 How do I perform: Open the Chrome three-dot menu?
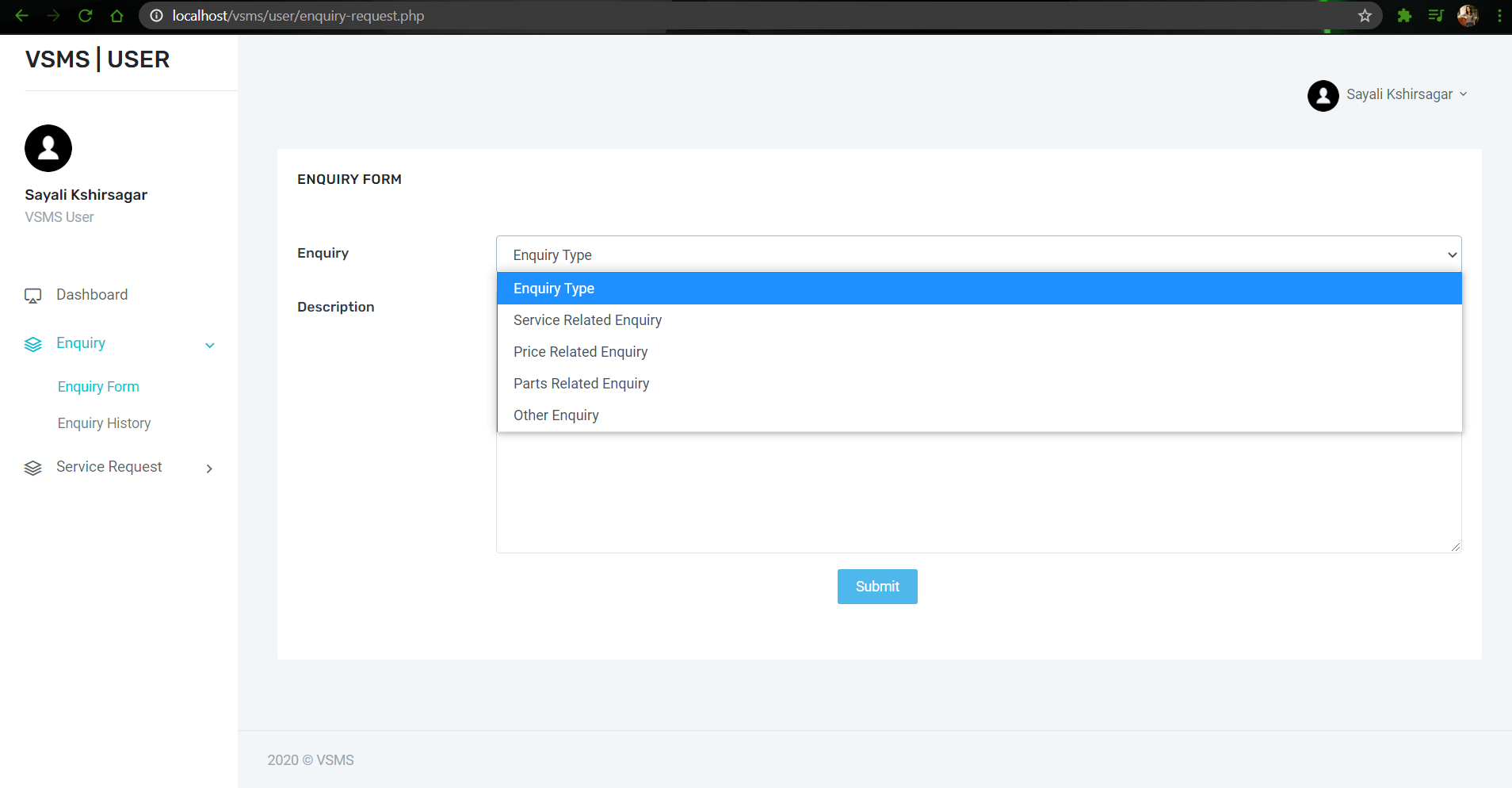(x=1499, y=16)
